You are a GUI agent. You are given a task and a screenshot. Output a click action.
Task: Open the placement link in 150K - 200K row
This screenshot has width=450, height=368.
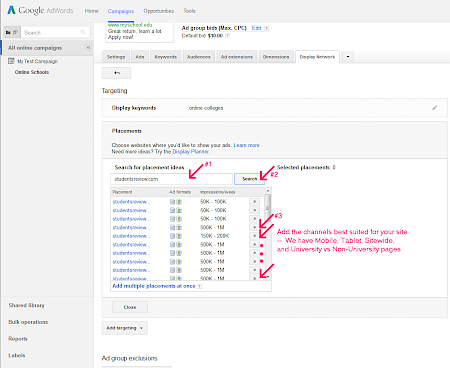pyautogui.click(x=131, y=236)
